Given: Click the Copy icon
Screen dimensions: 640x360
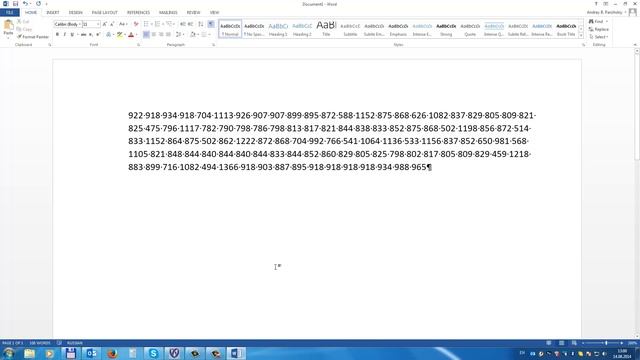Looking at the screenshot, I should (19, 29).
